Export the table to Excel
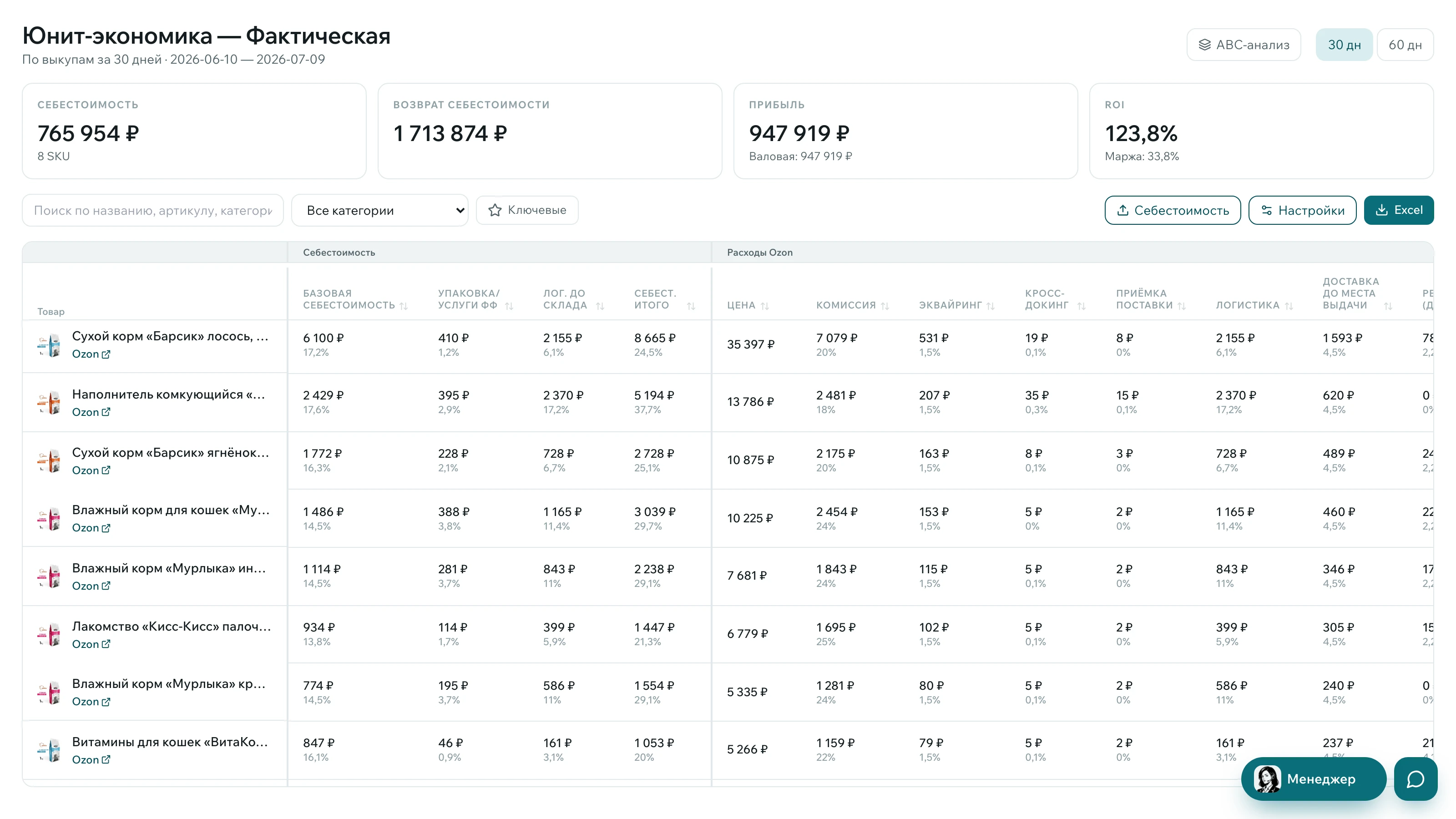The height and width of the screenshot is (819, 1456). [1399, 210]
